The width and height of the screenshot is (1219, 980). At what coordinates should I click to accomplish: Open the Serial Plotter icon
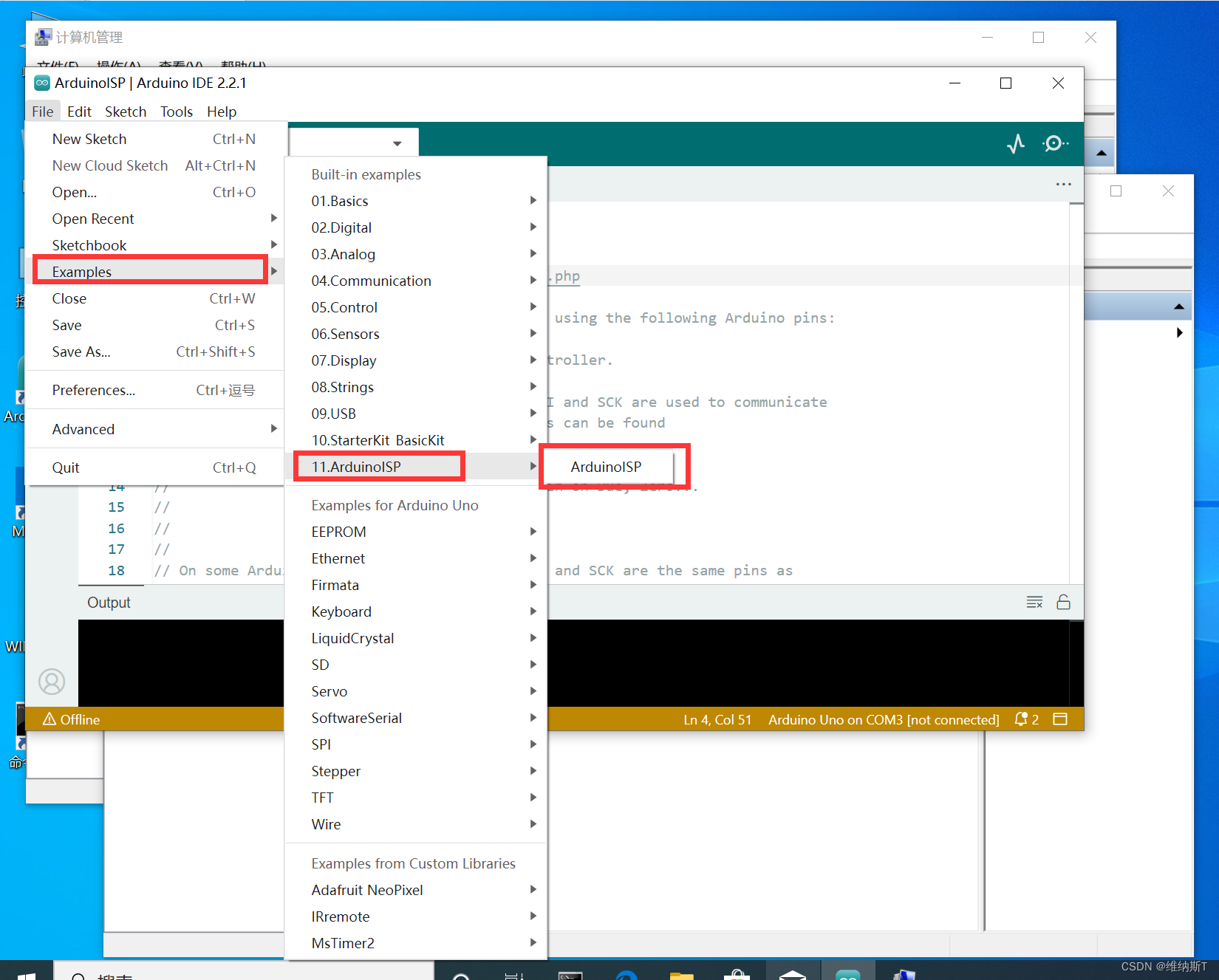1016,143
